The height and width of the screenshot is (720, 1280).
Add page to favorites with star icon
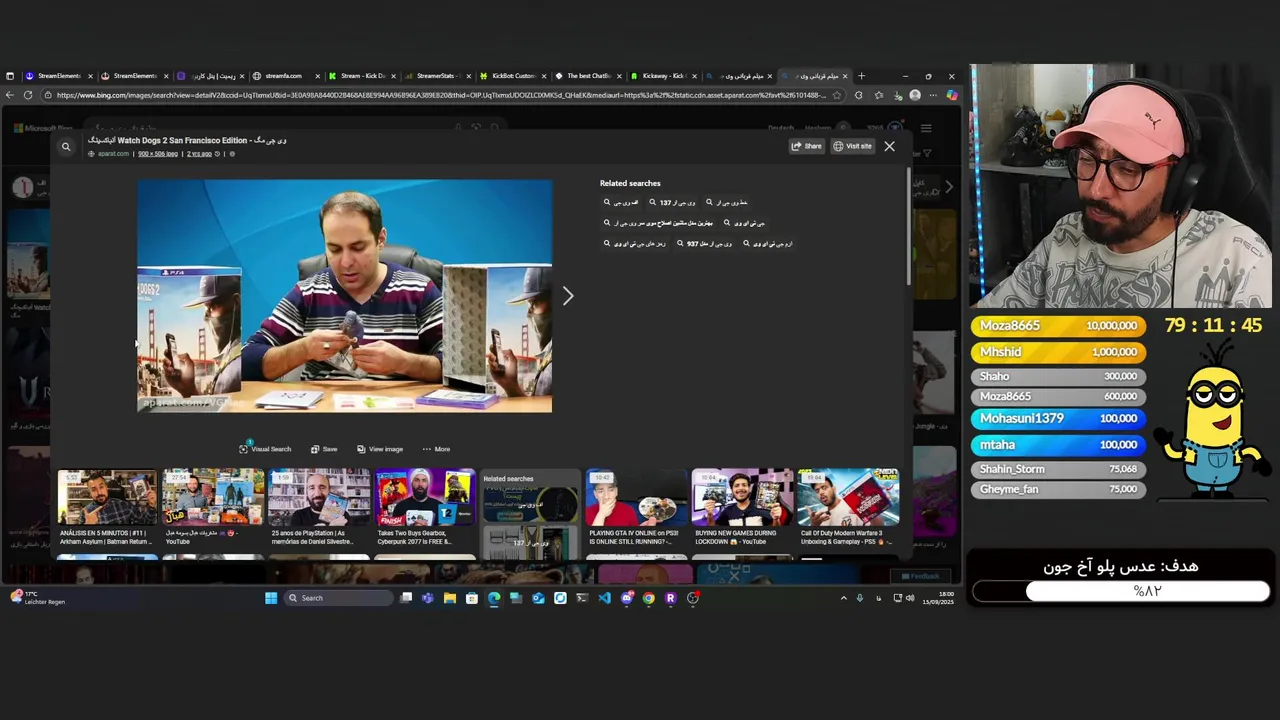point(837,95)
